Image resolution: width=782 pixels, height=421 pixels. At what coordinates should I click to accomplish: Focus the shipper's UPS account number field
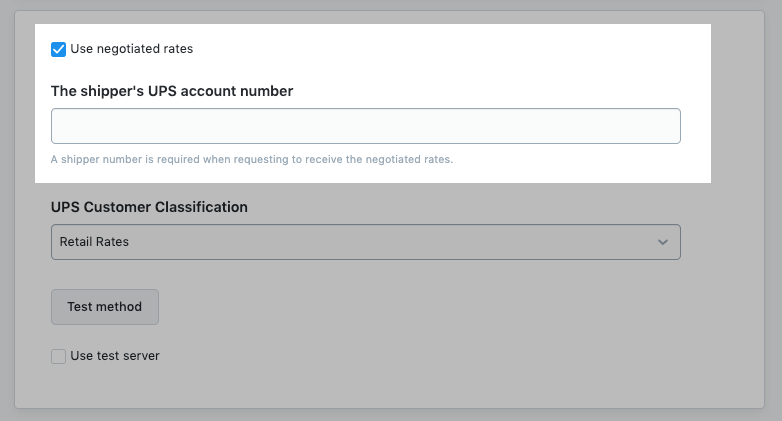[x=365, y=126]
